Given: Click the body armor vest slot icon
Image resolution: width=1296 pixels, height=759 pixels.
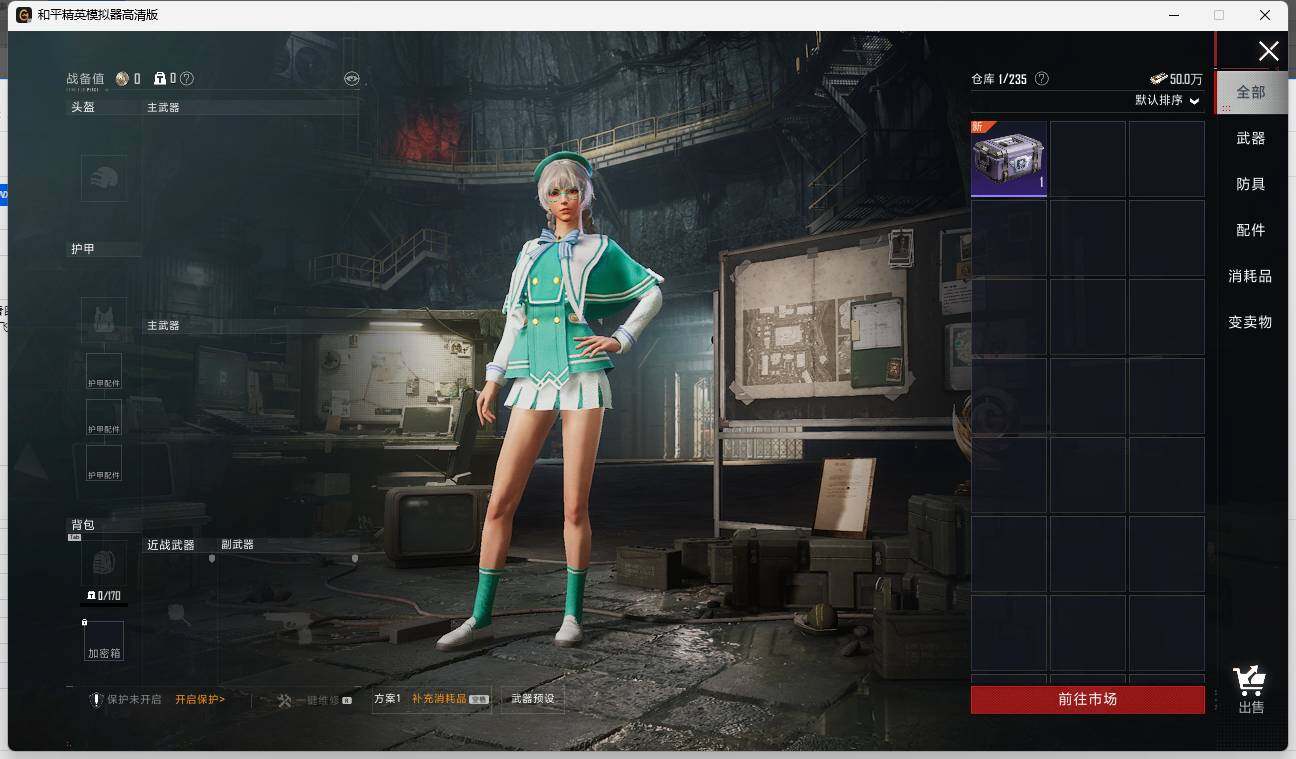Looking at the screenshot, I should click(x=104, y=320).
